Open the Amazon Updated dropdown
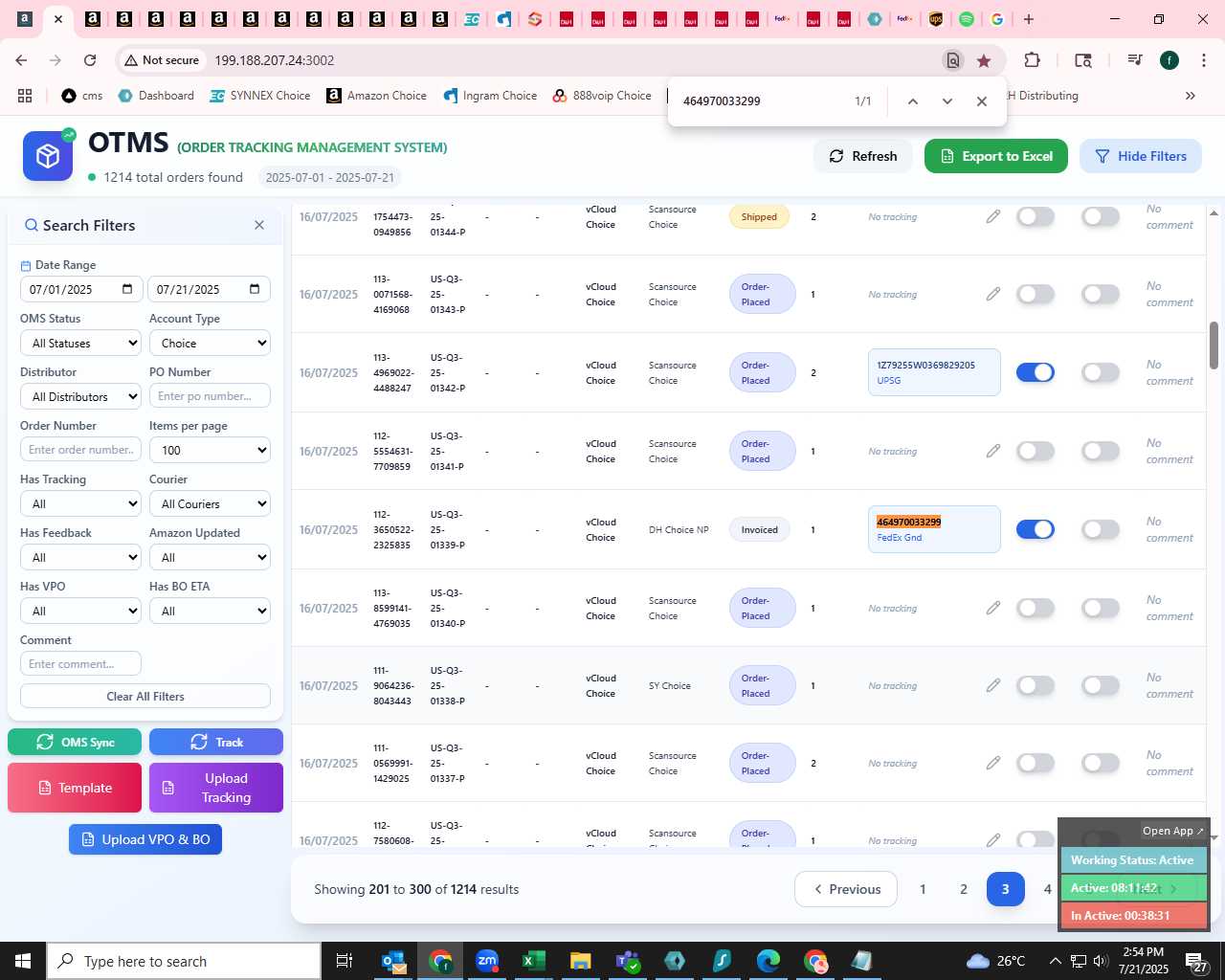1225x980 pixels. click(x=210, y=557)
